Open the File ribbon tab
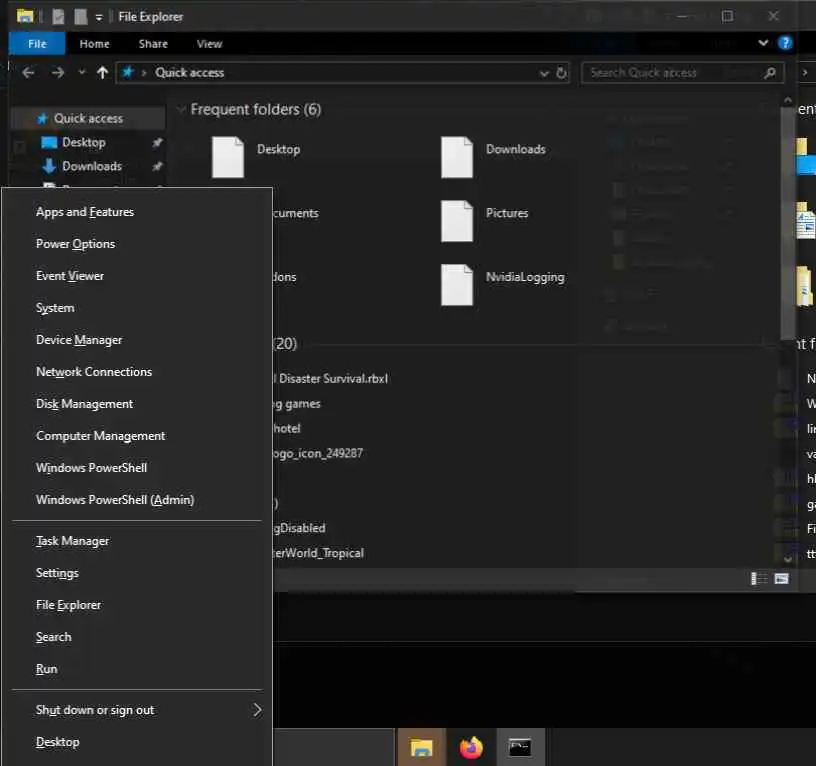 click(37, 44)
